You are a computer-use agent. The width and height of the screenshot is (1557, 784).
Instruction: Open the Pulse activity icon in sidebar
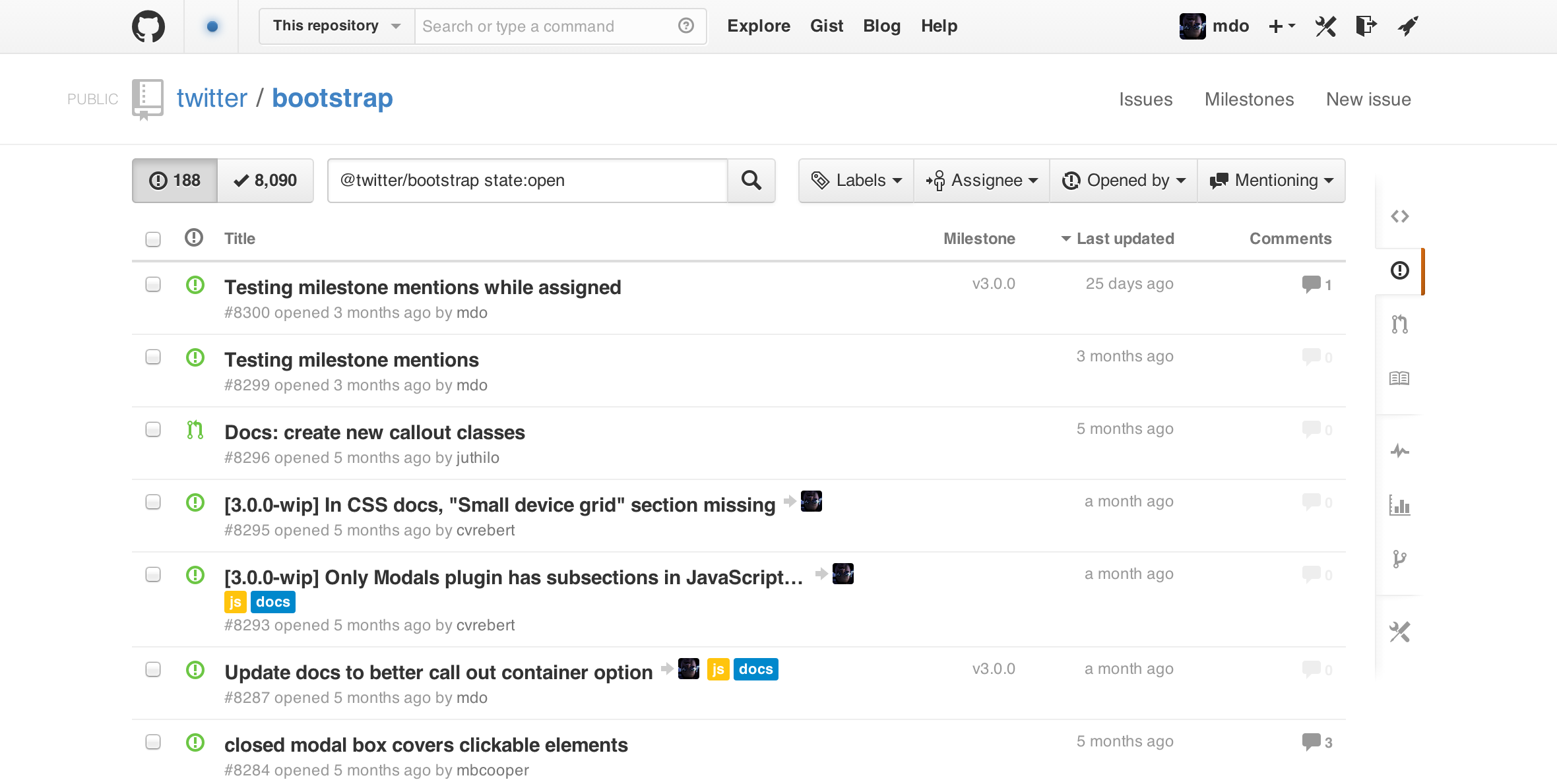pyautogui.click(x=1399, y=451)
